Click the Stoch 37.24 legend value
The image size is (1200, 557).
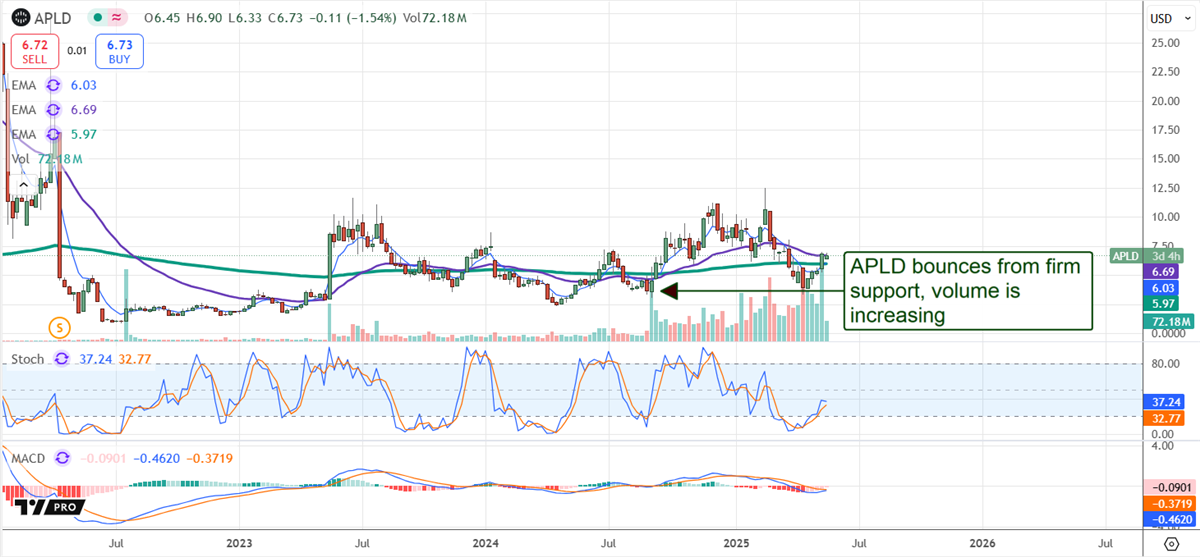click(x=95, y=357)
